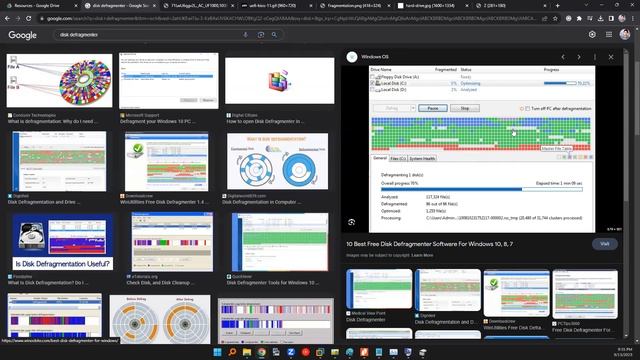Switch to the 71aeU6gp2L image tab
640x360 pixels.
click(x=198, y=6)
